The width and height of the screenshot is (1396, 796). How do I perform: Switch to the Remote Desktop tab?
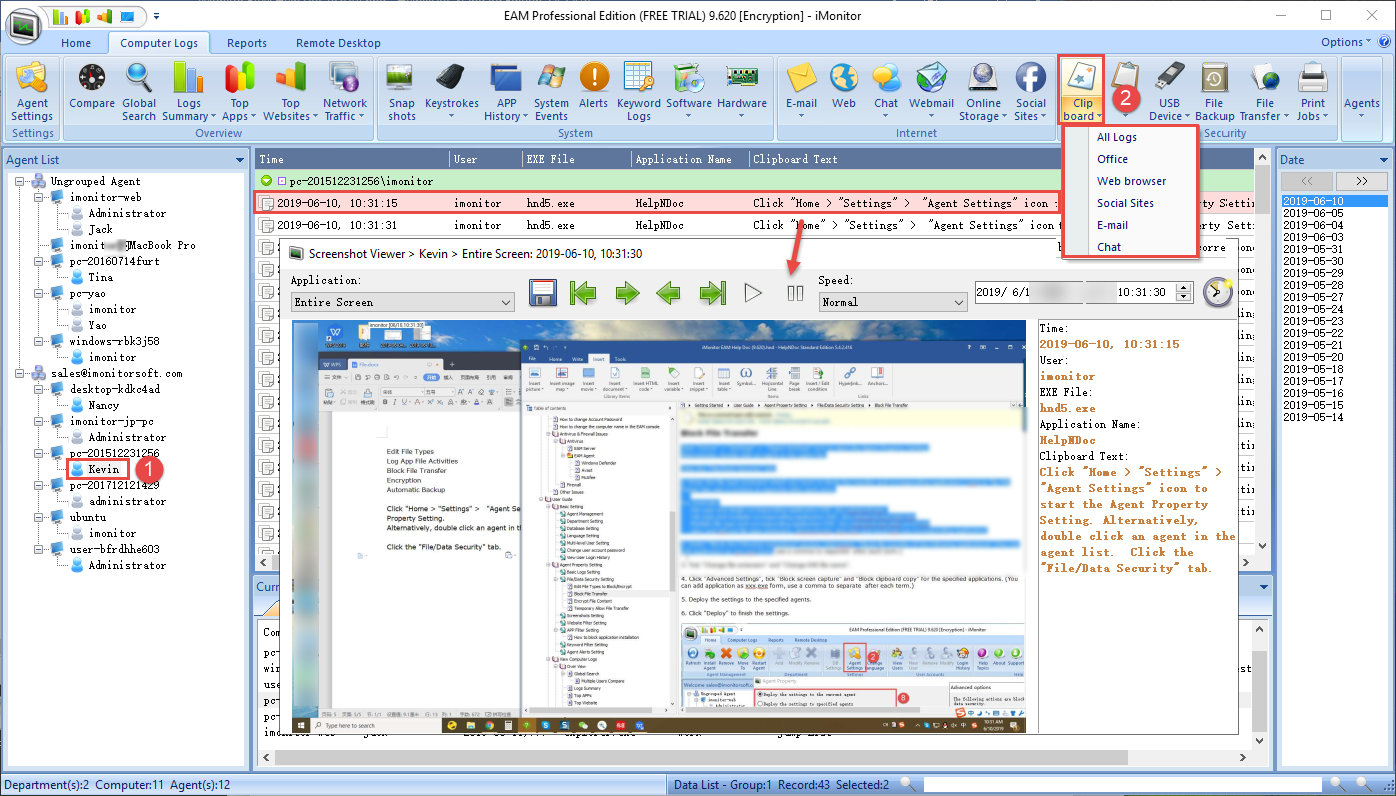click(x=338, y=43)
